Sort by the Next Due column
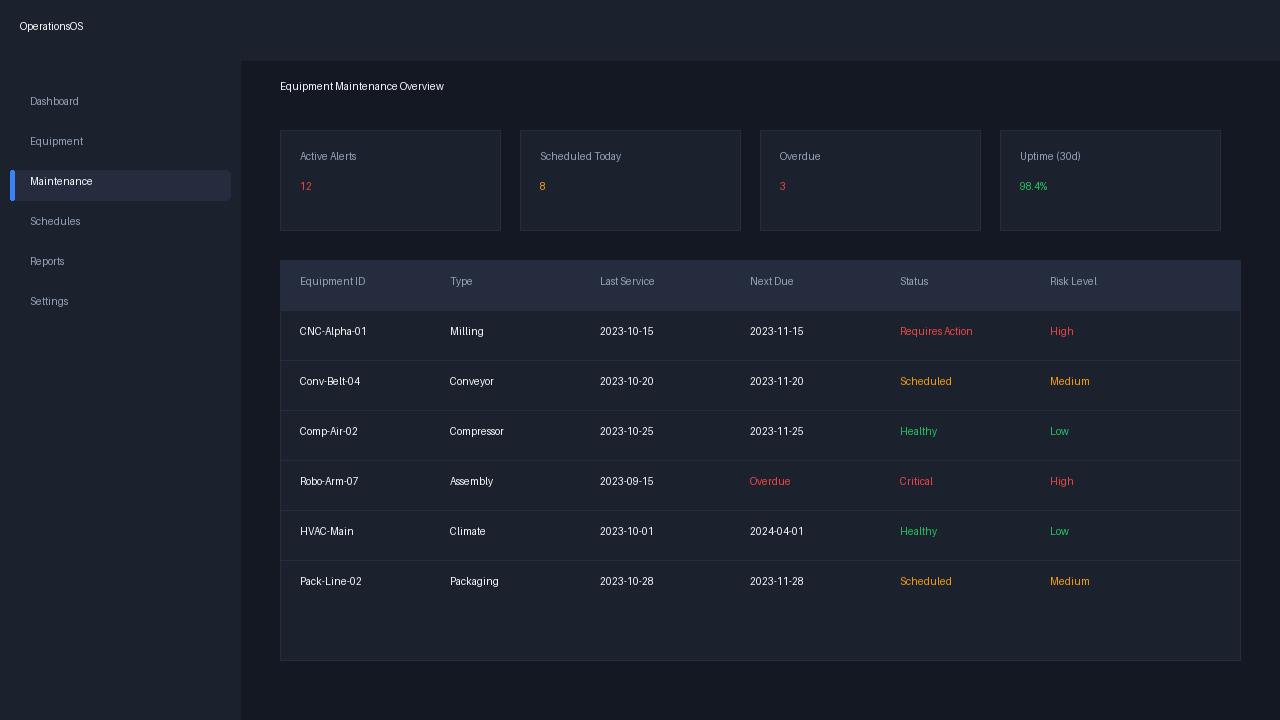Image resolution: width=1280 pixels, height=720 pixels. 771,281
